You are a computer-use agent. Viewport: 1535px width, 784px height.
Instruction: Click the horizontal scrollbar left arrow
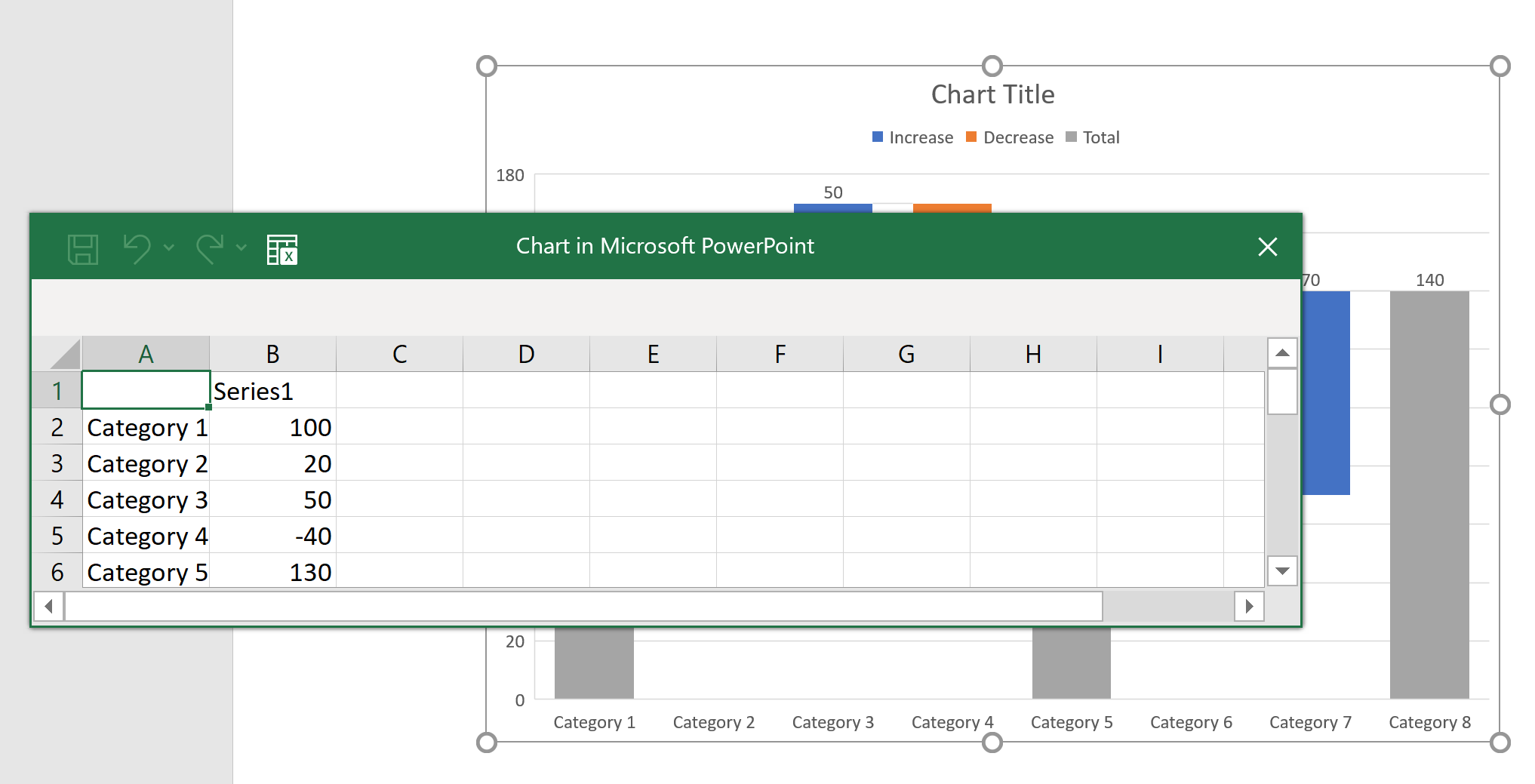tap(49, 606)
